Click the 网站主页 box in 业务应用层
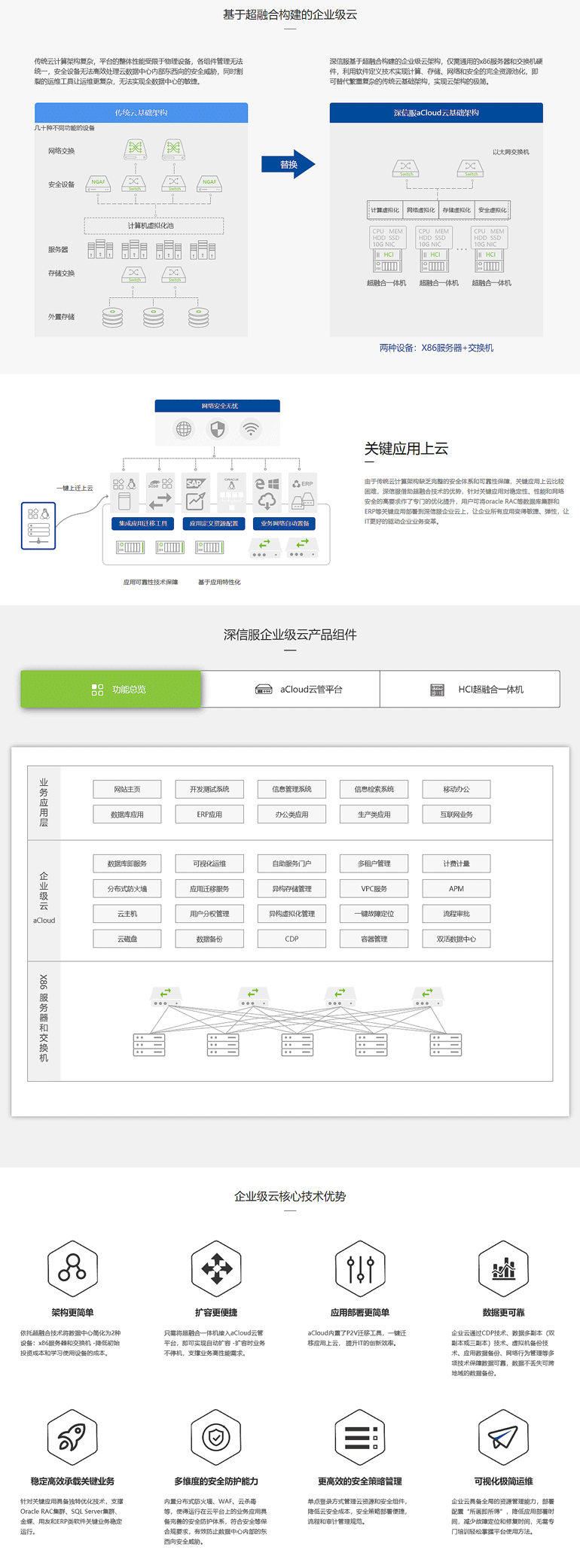 click(x=127, y=789)
